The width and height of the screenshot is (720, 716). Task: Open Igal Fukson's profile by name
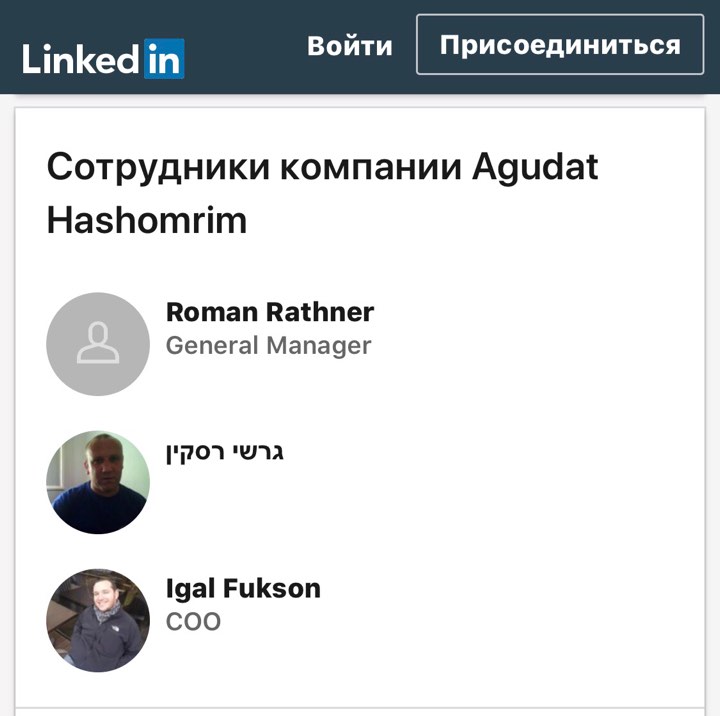(x=243, y=588)
